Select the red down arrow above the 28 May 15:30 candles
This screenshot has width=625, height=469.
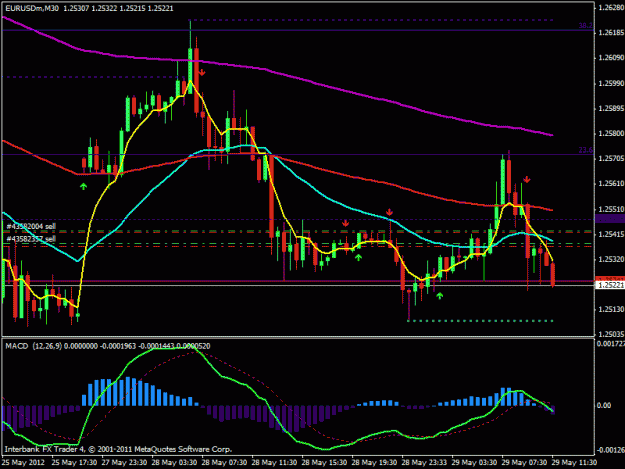click(x=346, y=223)
